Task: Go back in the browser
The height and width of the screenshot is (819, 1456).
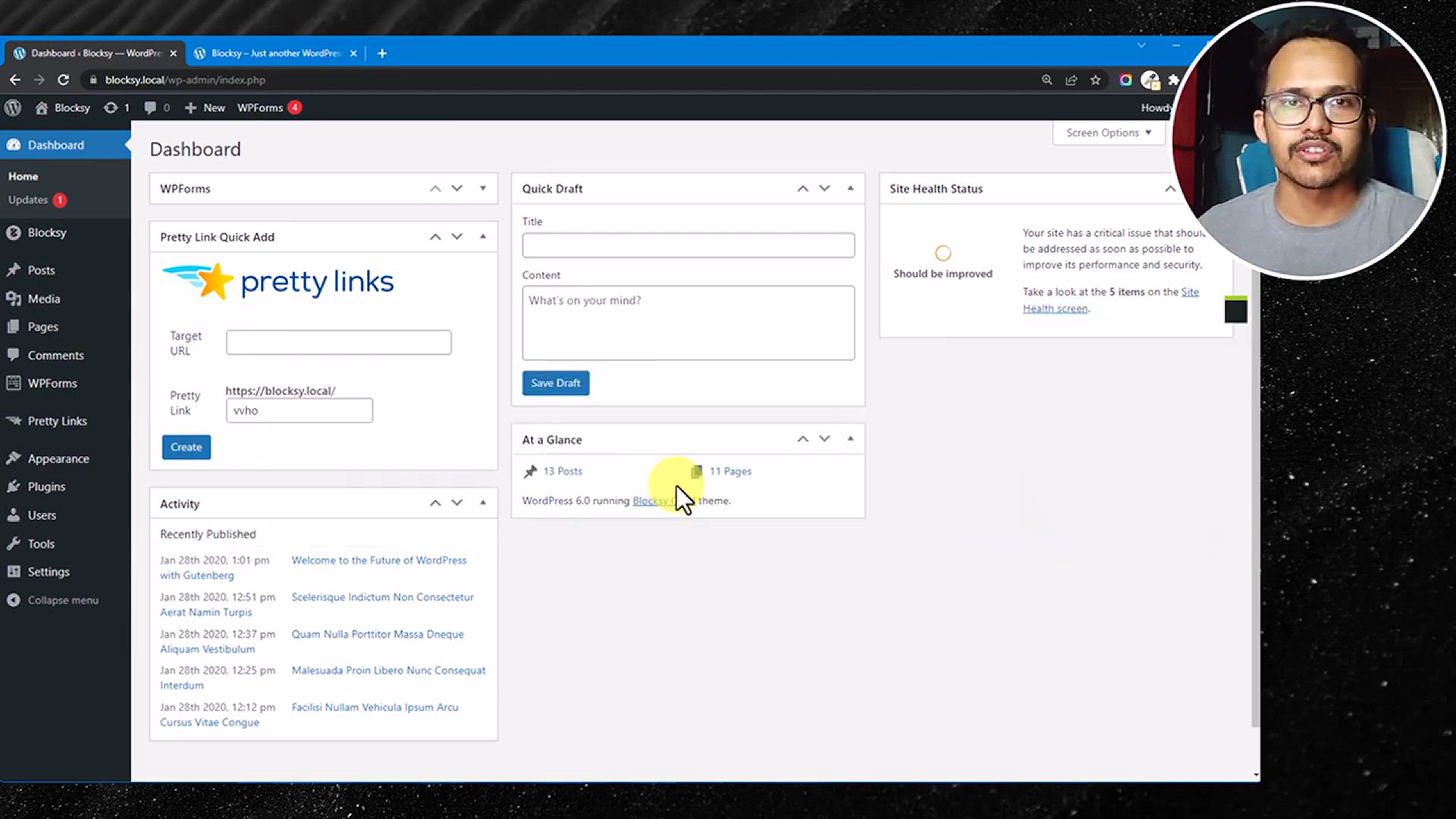Action: coord(15,80)
